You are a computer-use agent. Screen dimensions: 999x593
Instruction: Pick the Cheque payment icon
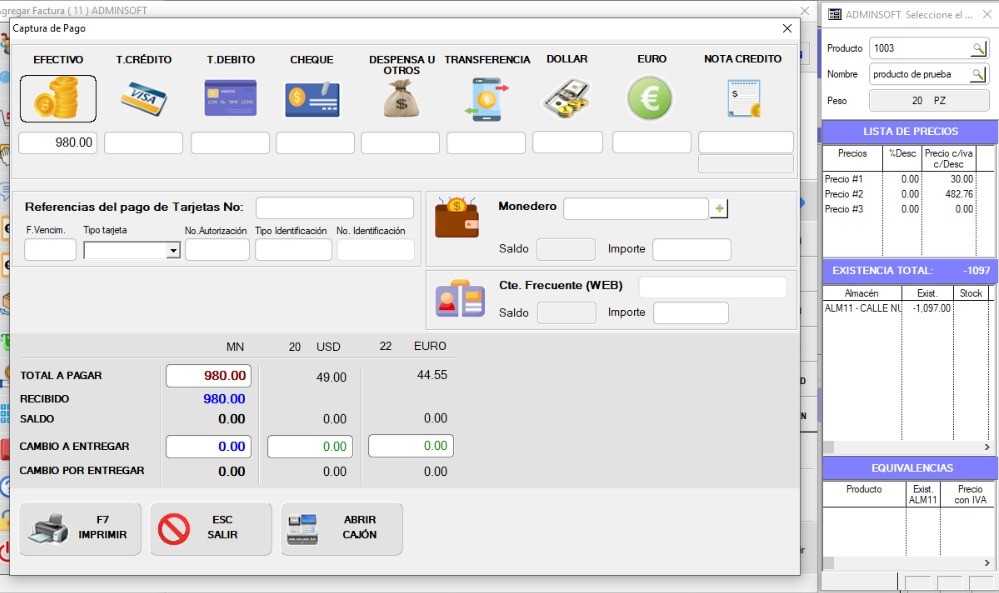pyautogui.click(x=312, y=99)
